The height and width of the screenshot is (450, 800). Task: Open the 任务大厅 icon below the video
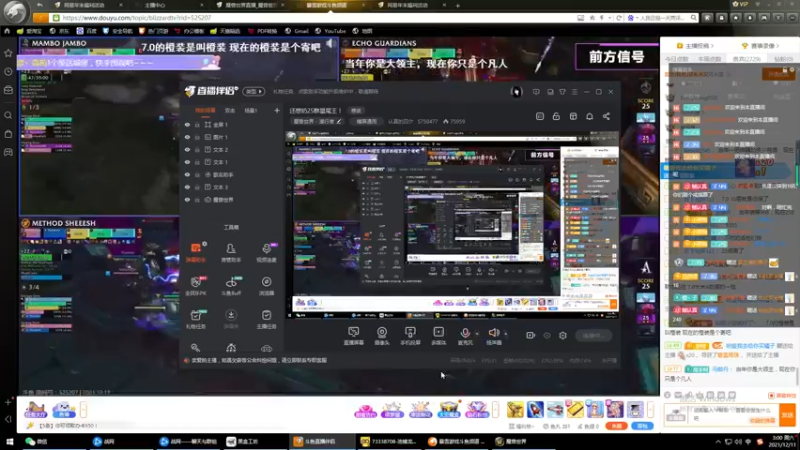[x=36, y=409]
